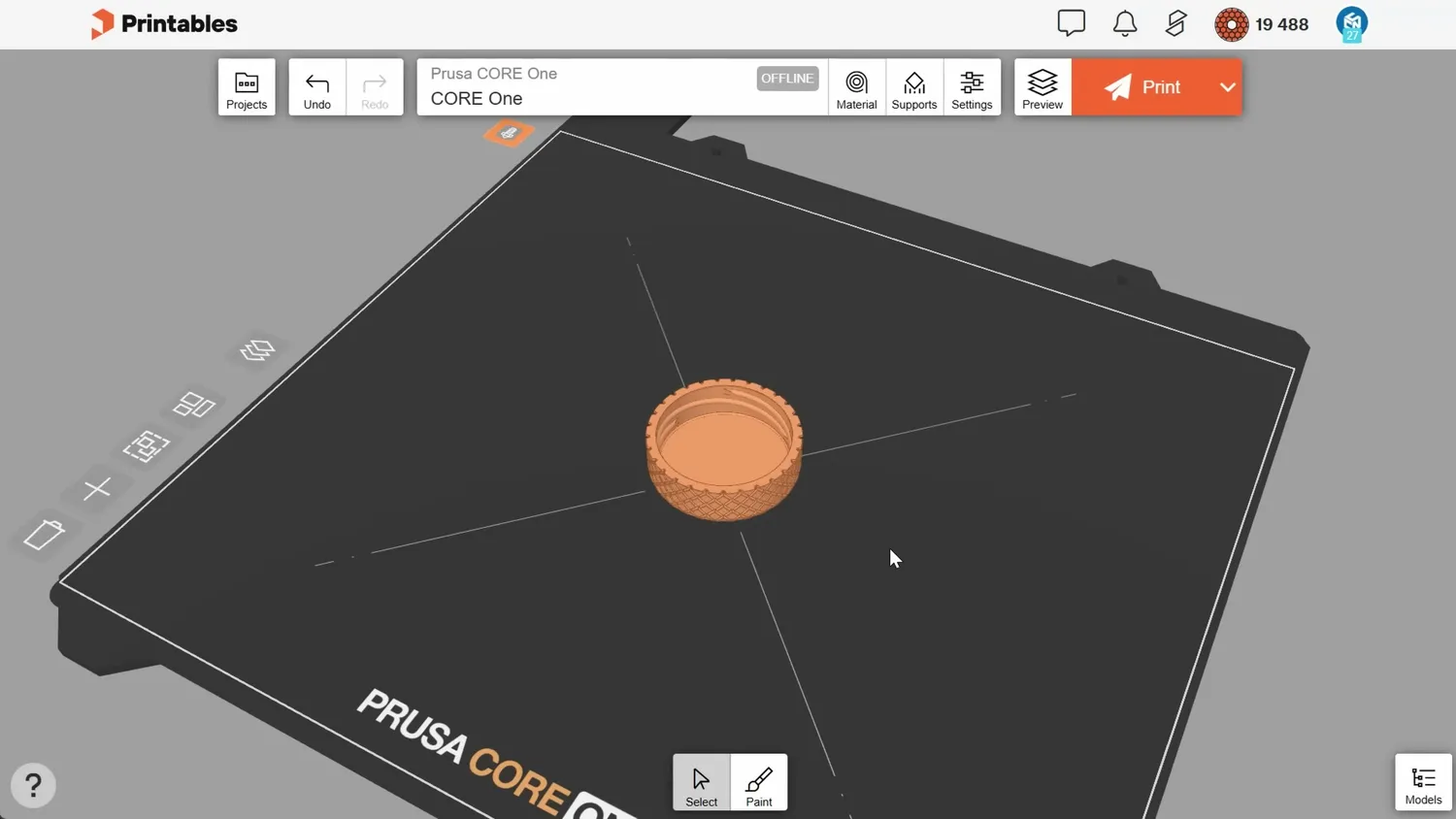Click the plus add-model icon beside the bed
Image resolution: width=1456 pixels, height=819 pixels.
pyautogui.click(x=97, y=489)
